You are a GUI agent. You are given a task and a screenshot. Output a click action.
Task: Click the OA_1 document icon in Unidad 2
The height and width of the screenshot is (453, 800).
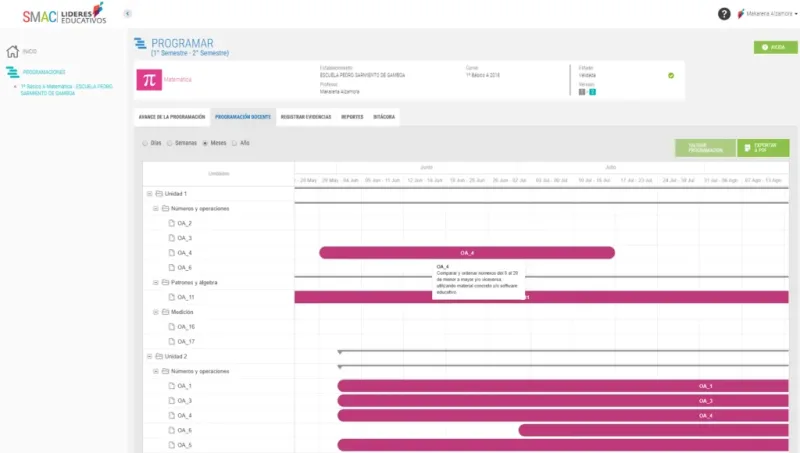(x=172, y=386)
